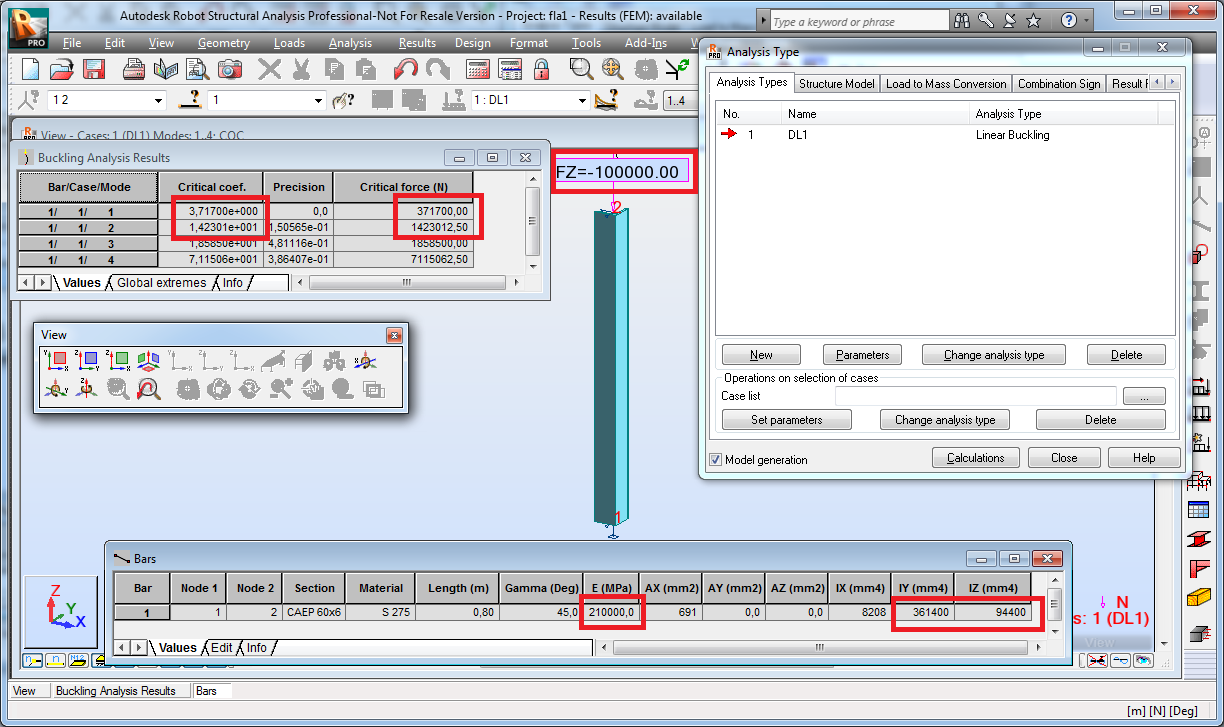The height and width of the screenshot is (727, 1224).
Task: Click the Set parameters button
Action: click(x=787, y=420)
